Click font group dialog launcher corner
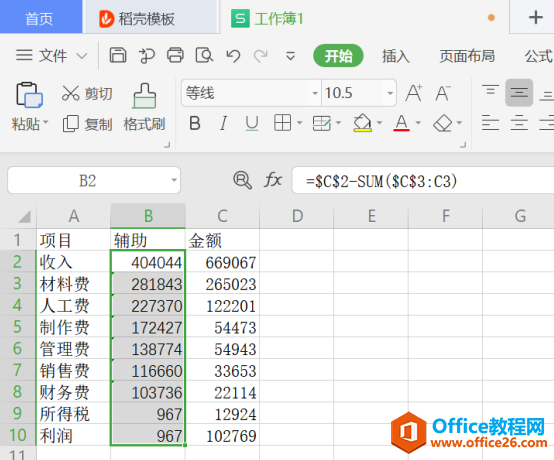Viewport: 554px width, 460px height. [463, 145]
